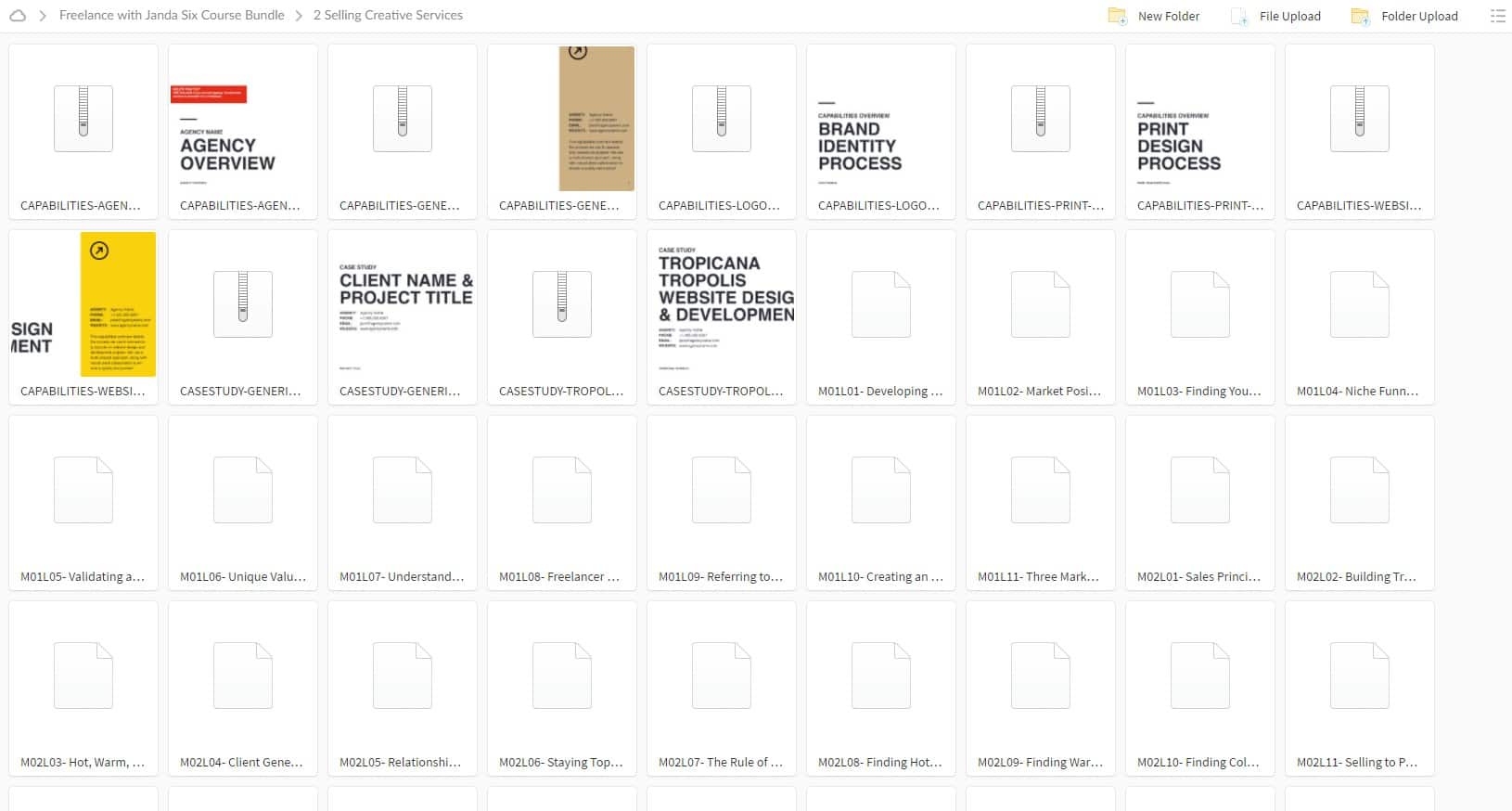Screen dimensions: 1512x811
Task: Click the File Upload button
Action: pyautogui.click(x=1275, y=16)
